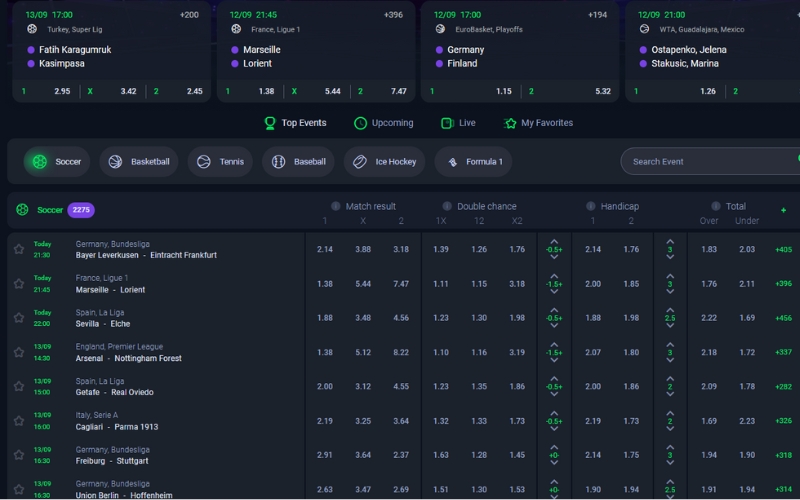
Task: Favorite the Cagliari - Parma 1913 match
Action: (19, 421)
